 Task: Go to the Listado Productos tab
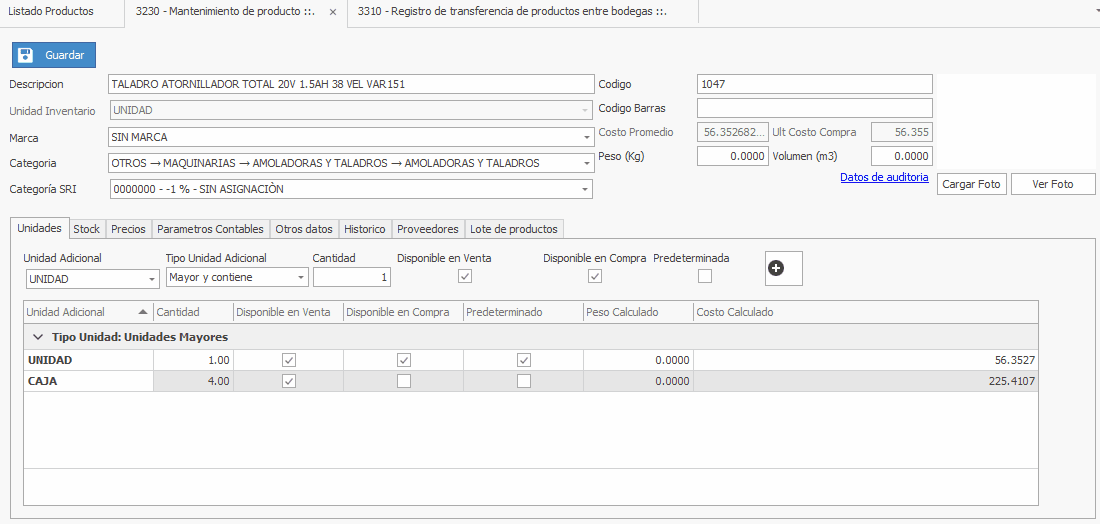click(51, 11)
